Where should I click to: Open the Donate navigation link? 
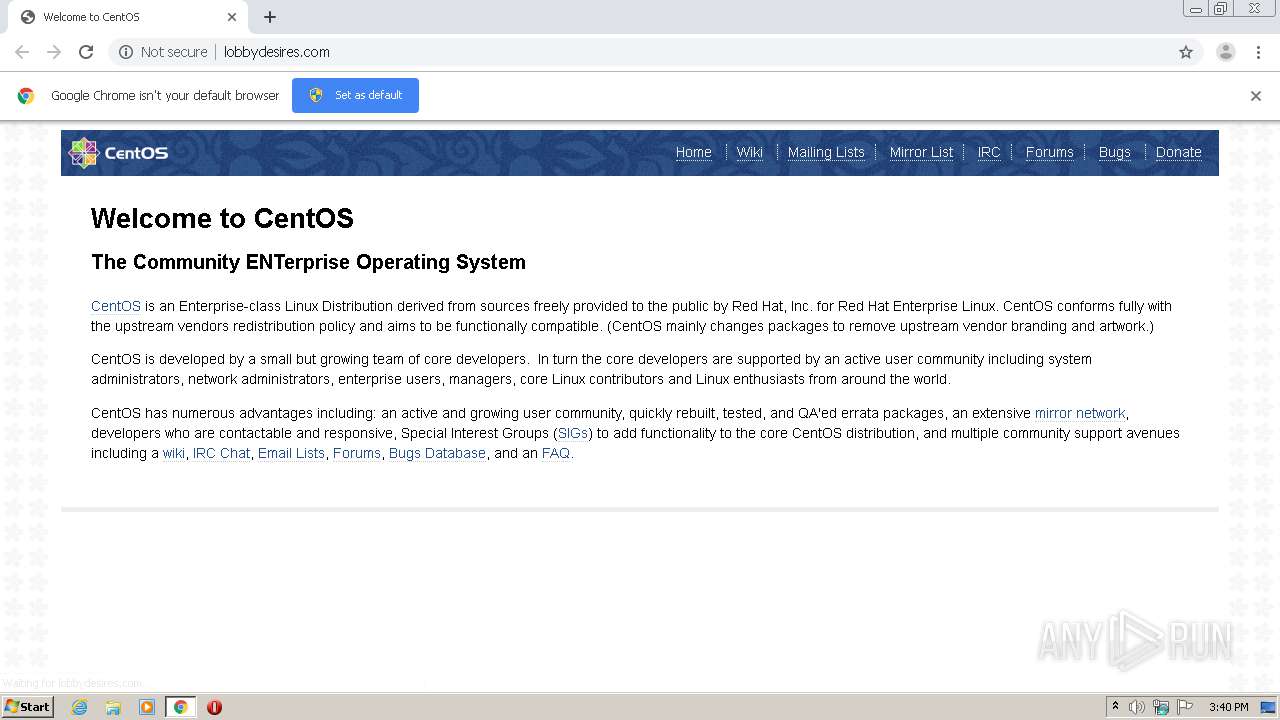pyautogui.click(x=1179, y=152)
